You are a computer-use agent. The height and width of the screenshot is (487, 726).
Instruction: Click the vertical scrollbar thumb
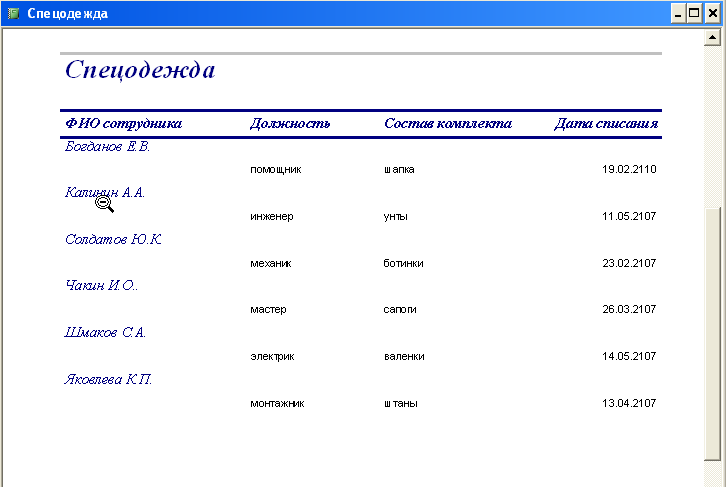click(x=713, y=334)
